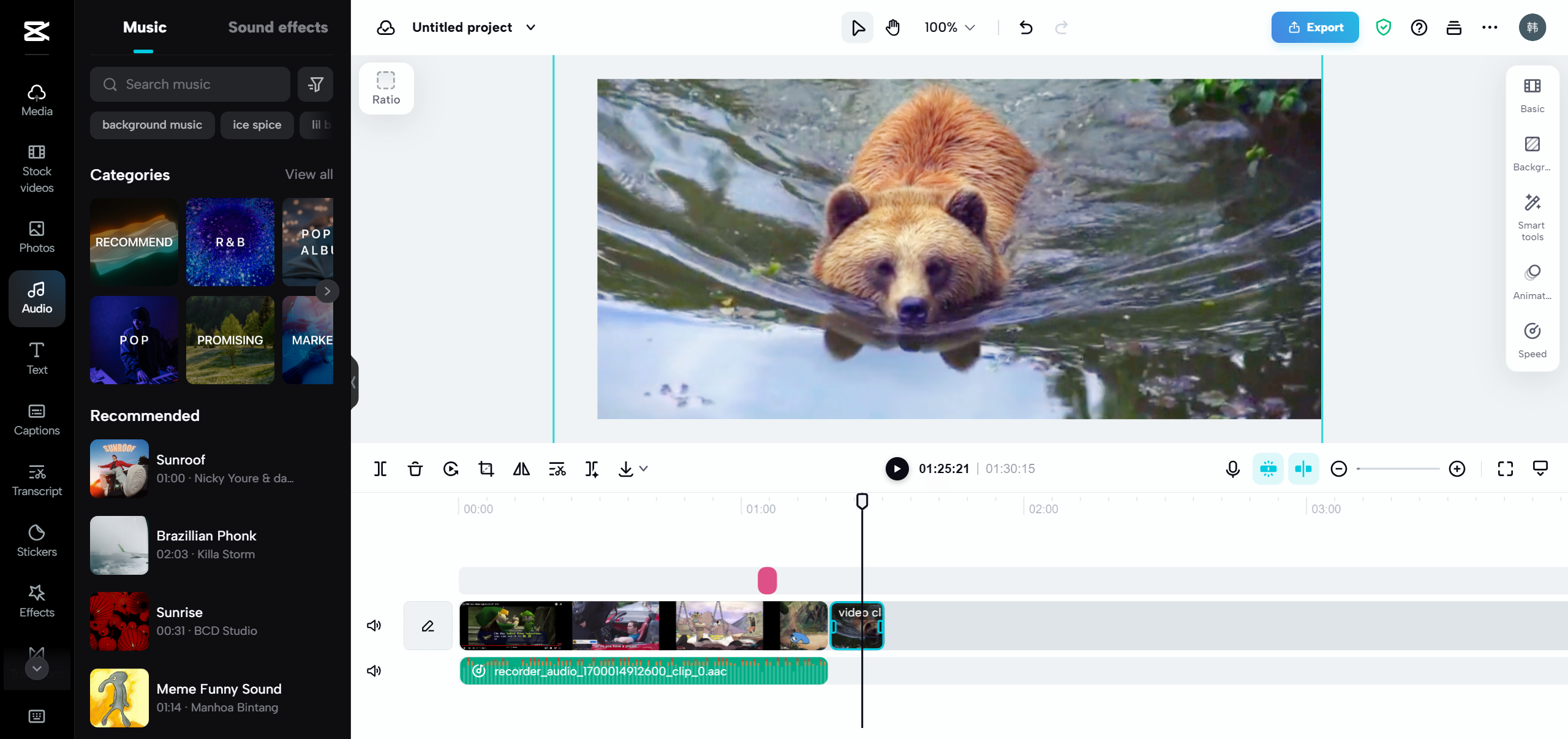
Task: Click View all categories link
Action: coord(309,174)
